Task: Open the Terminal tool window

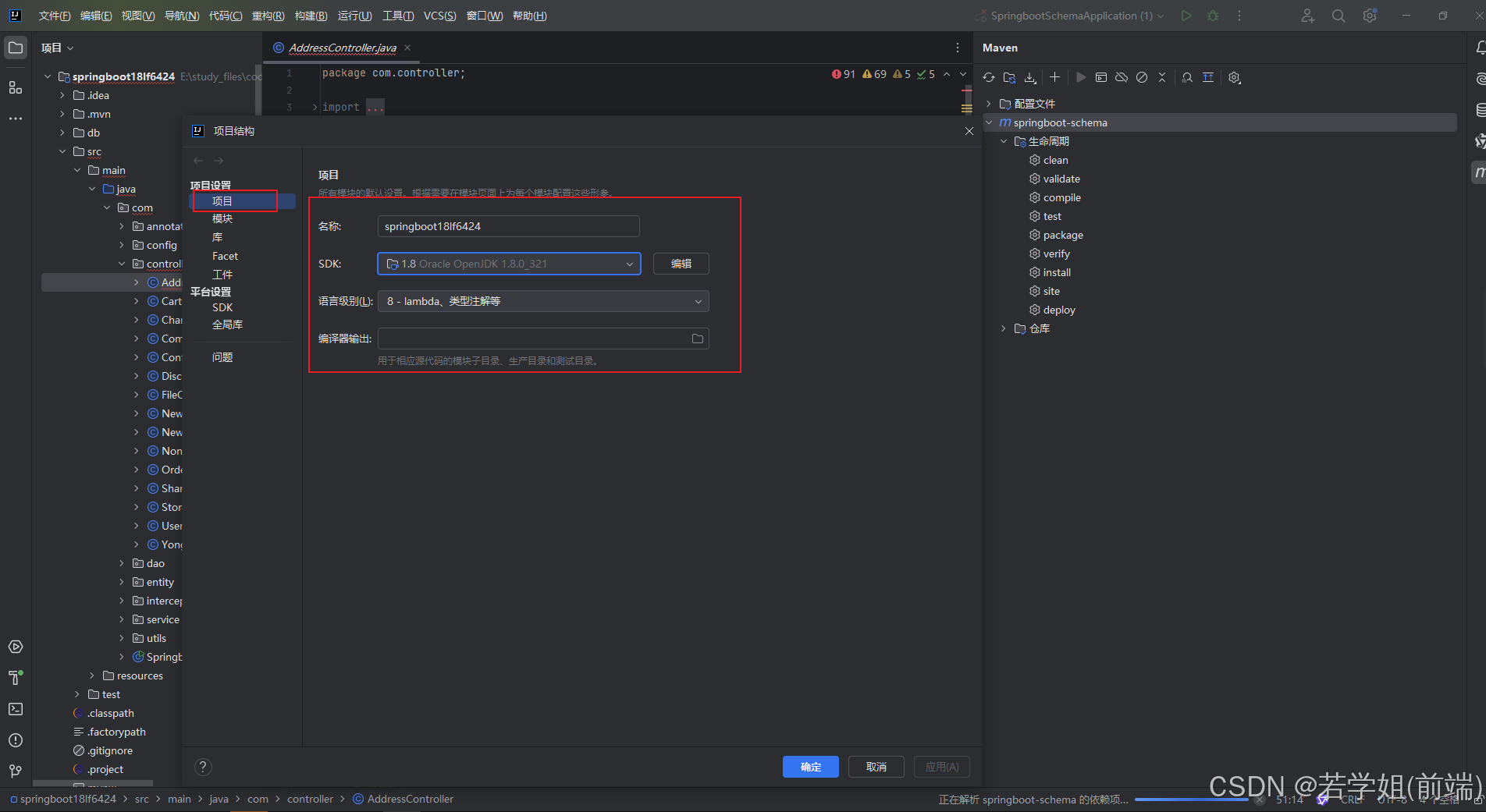Action: tap(16, 708)
